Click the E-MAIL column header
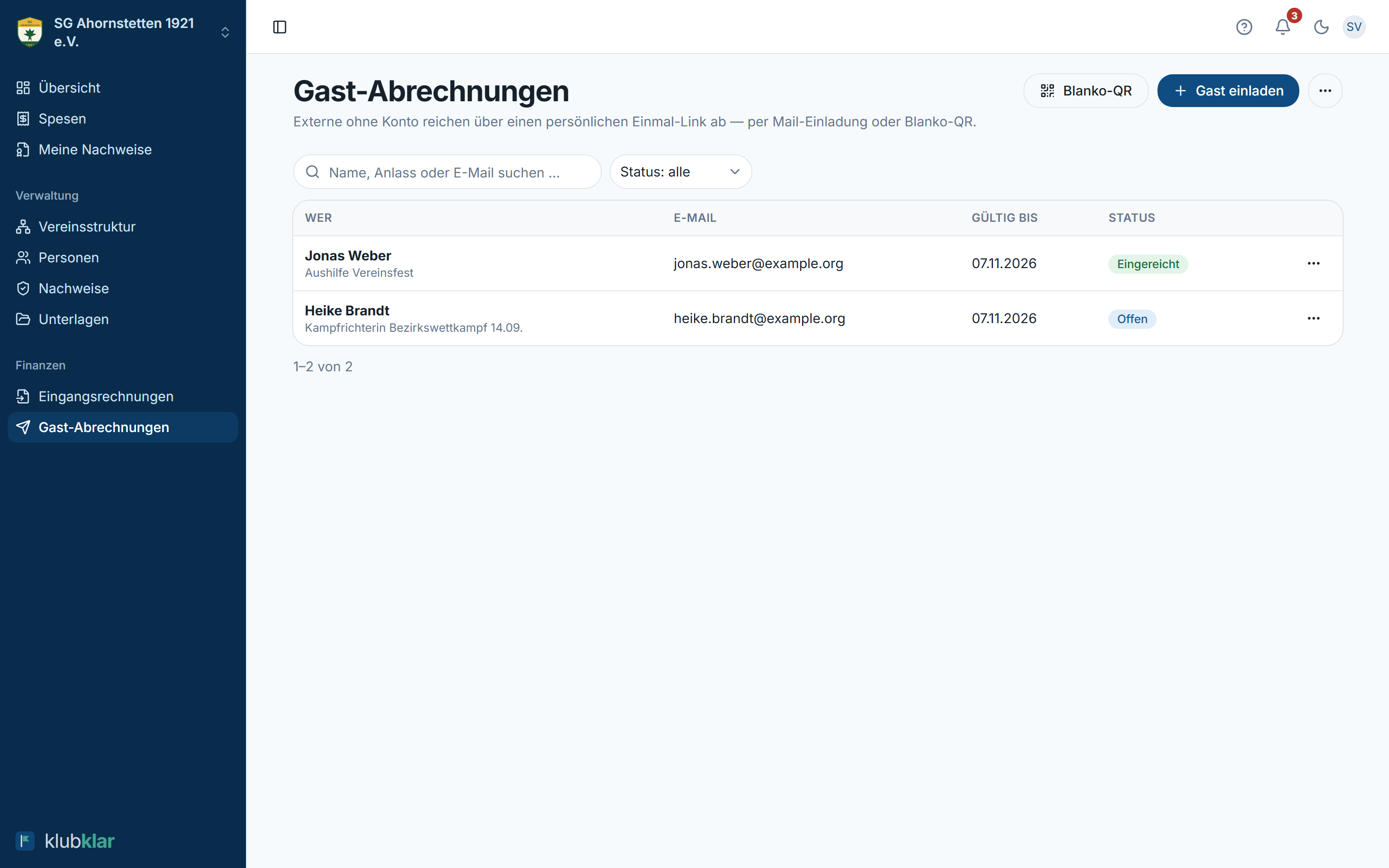The height and width of the screenshot is (868, 1389). (x=694, y=218)
